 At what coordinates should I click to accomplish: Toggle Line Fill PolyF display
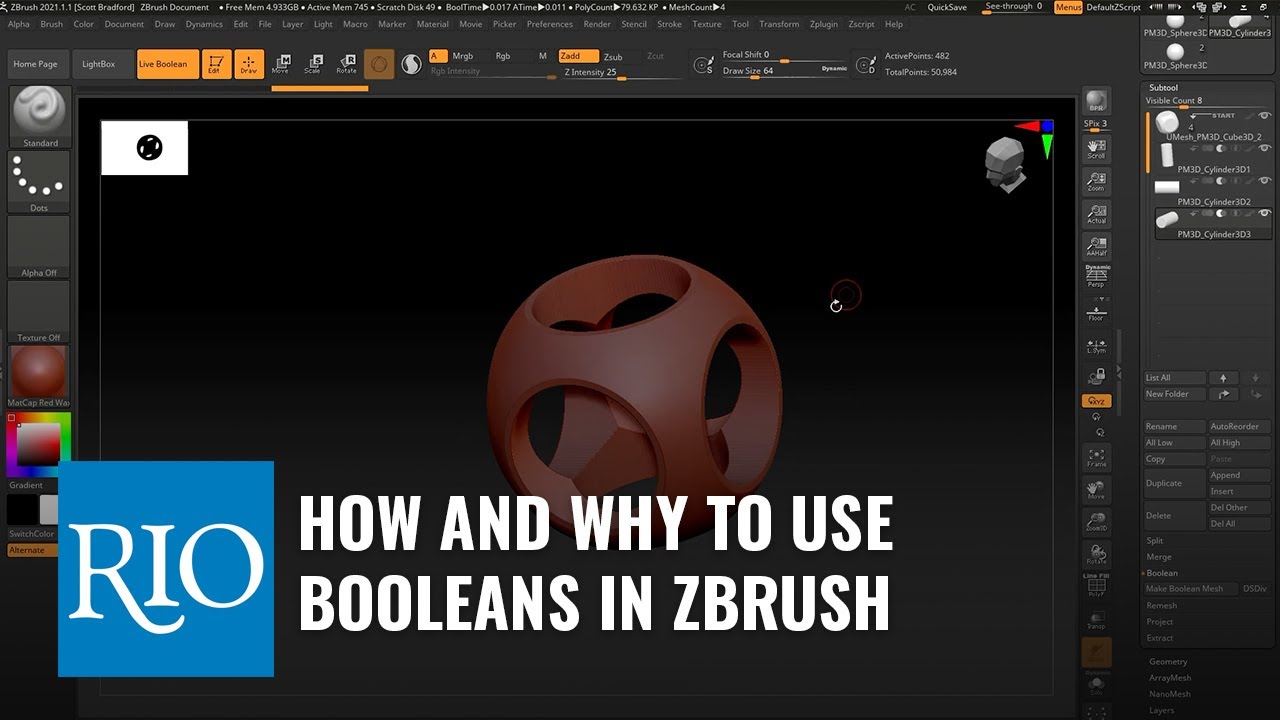[1096, 585]
